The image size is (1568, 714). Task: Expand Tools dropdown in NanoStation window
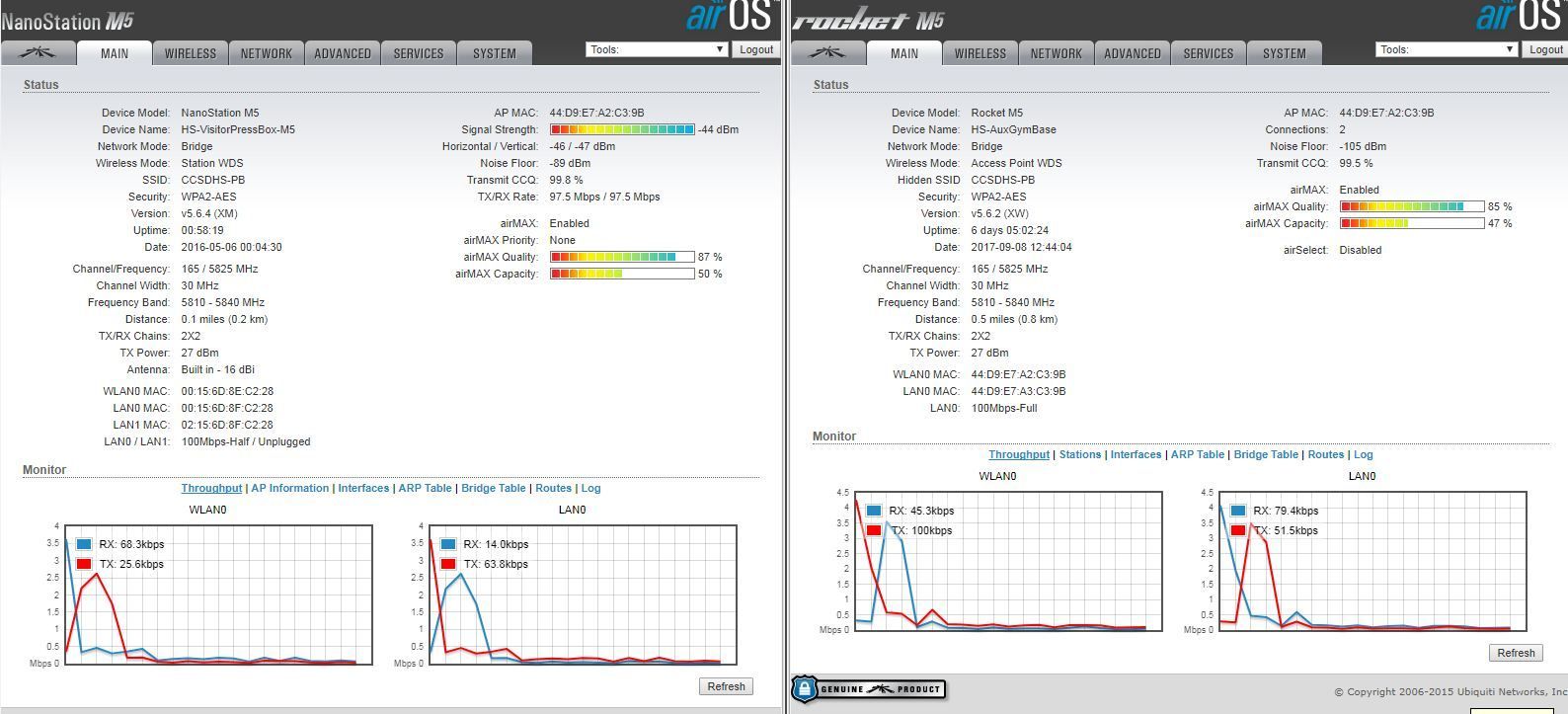pos(657,49)
